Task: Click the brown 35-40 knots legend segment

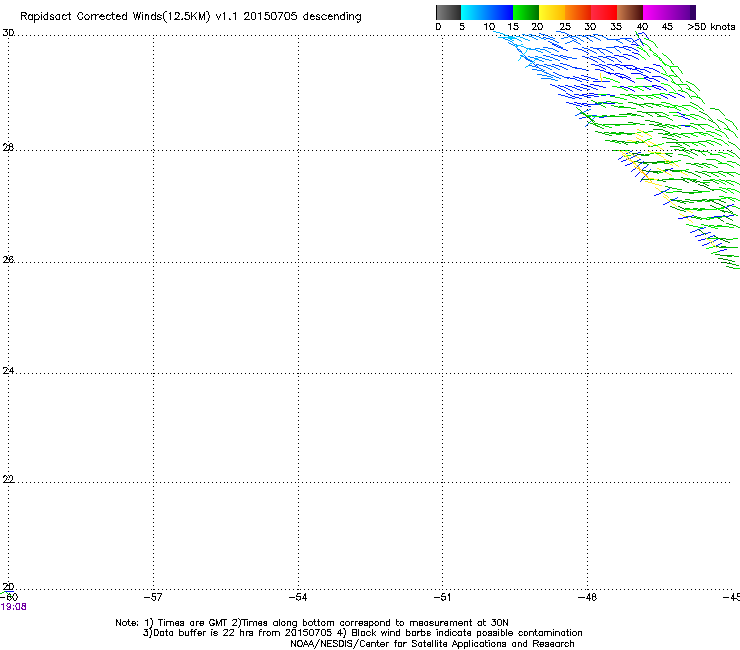Action: point(630,12)
